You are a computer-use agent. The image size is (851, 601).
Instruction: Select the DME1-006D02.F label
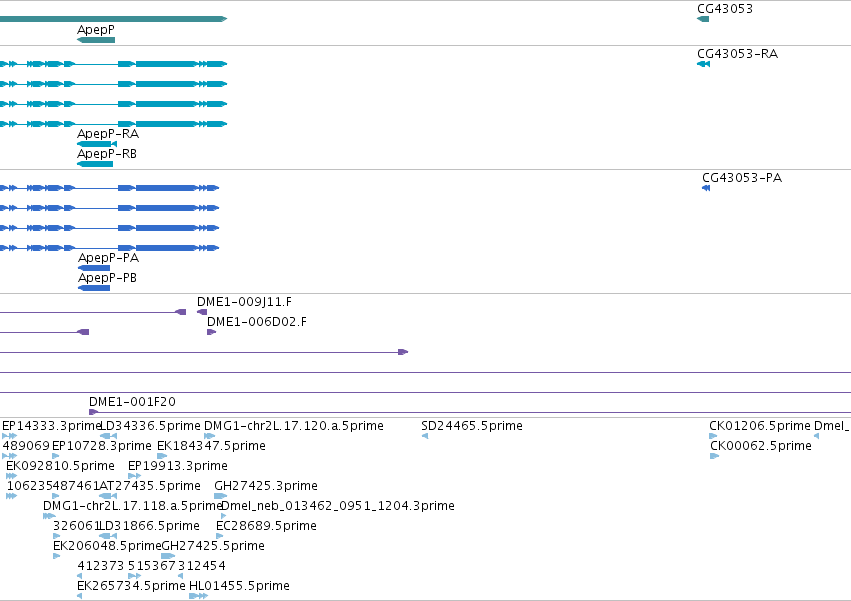pos(257,322)
